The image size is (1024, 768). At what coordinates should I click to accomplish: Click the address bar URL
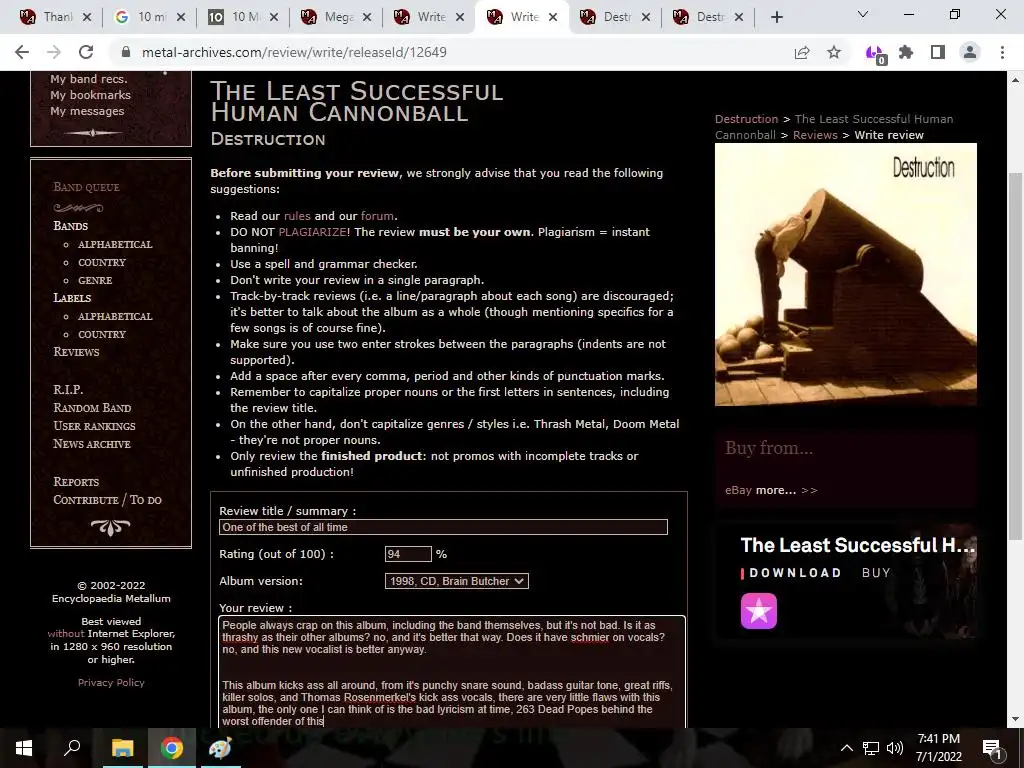pyautogui.click(x=294, y=52)
